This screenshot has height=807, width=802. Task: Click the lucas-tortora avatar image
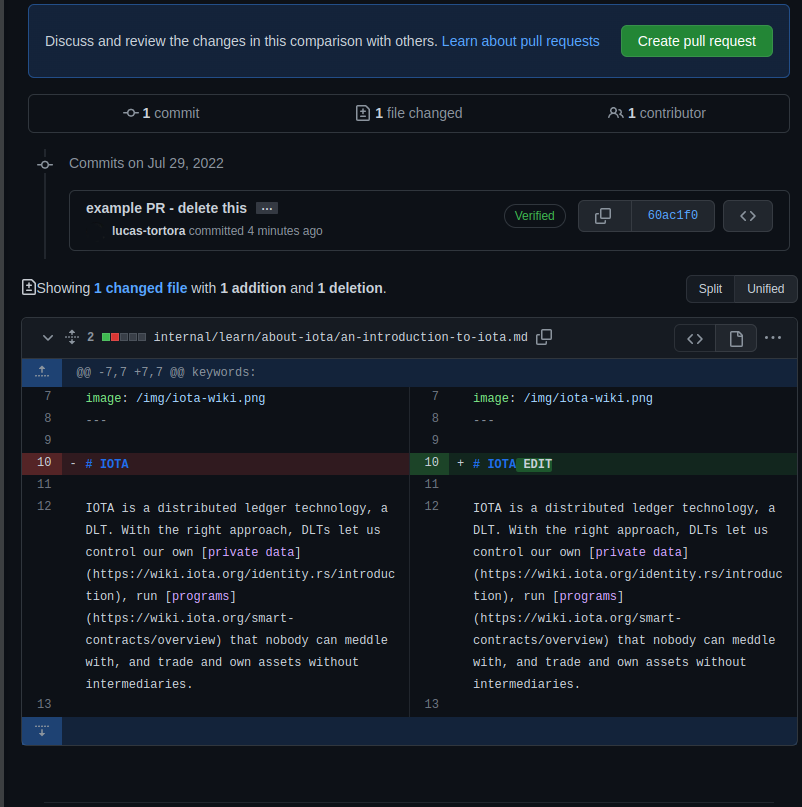point(95,231)
